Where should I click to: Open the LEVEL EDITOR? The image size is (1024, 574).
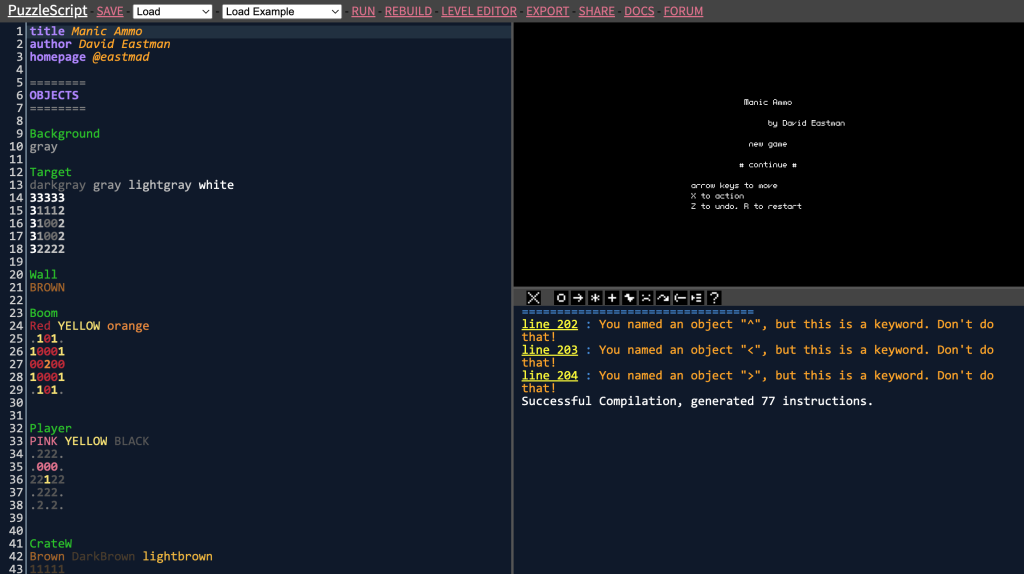coord(479,12)
